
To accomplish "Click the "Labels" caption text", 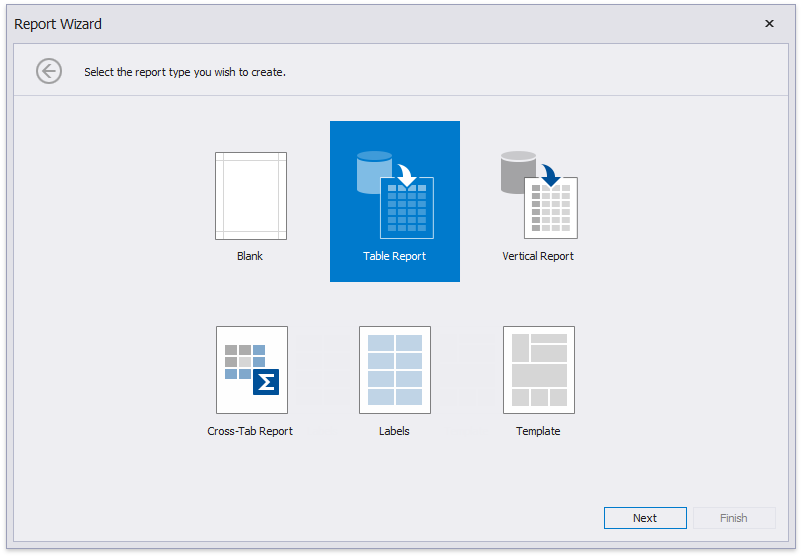I will (394, 431).
